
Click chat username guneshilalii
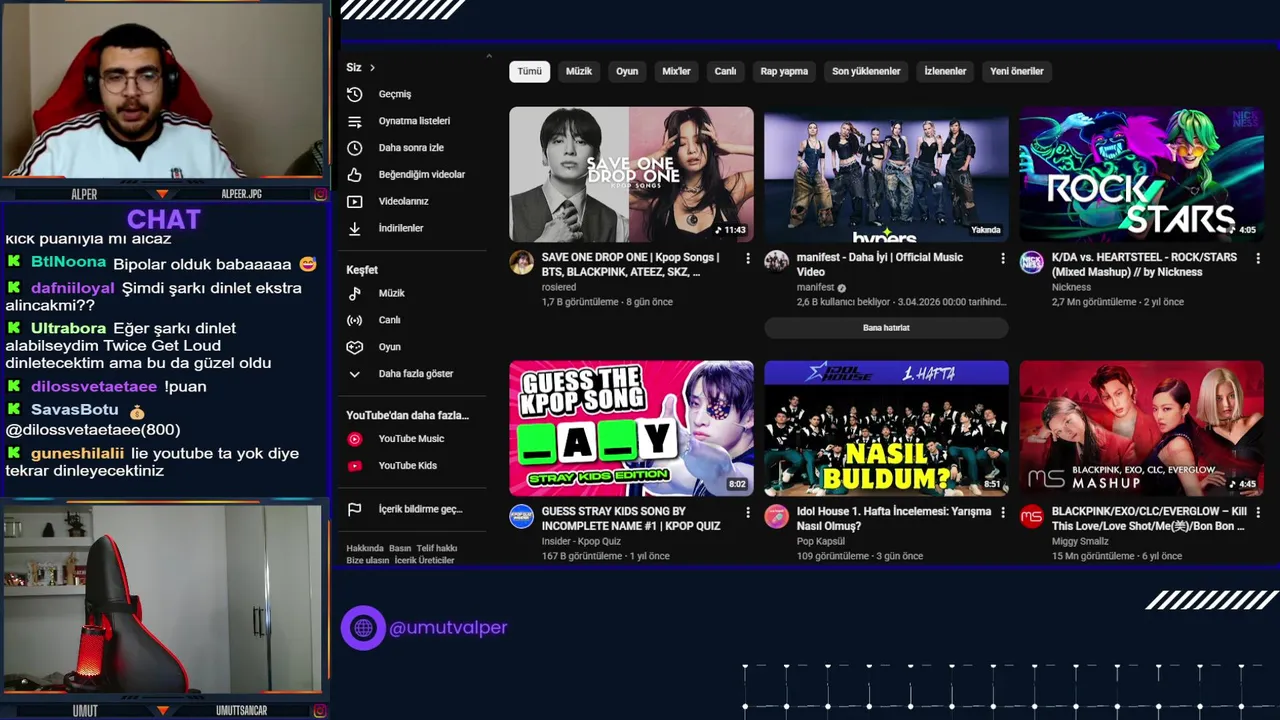point(78,453)
